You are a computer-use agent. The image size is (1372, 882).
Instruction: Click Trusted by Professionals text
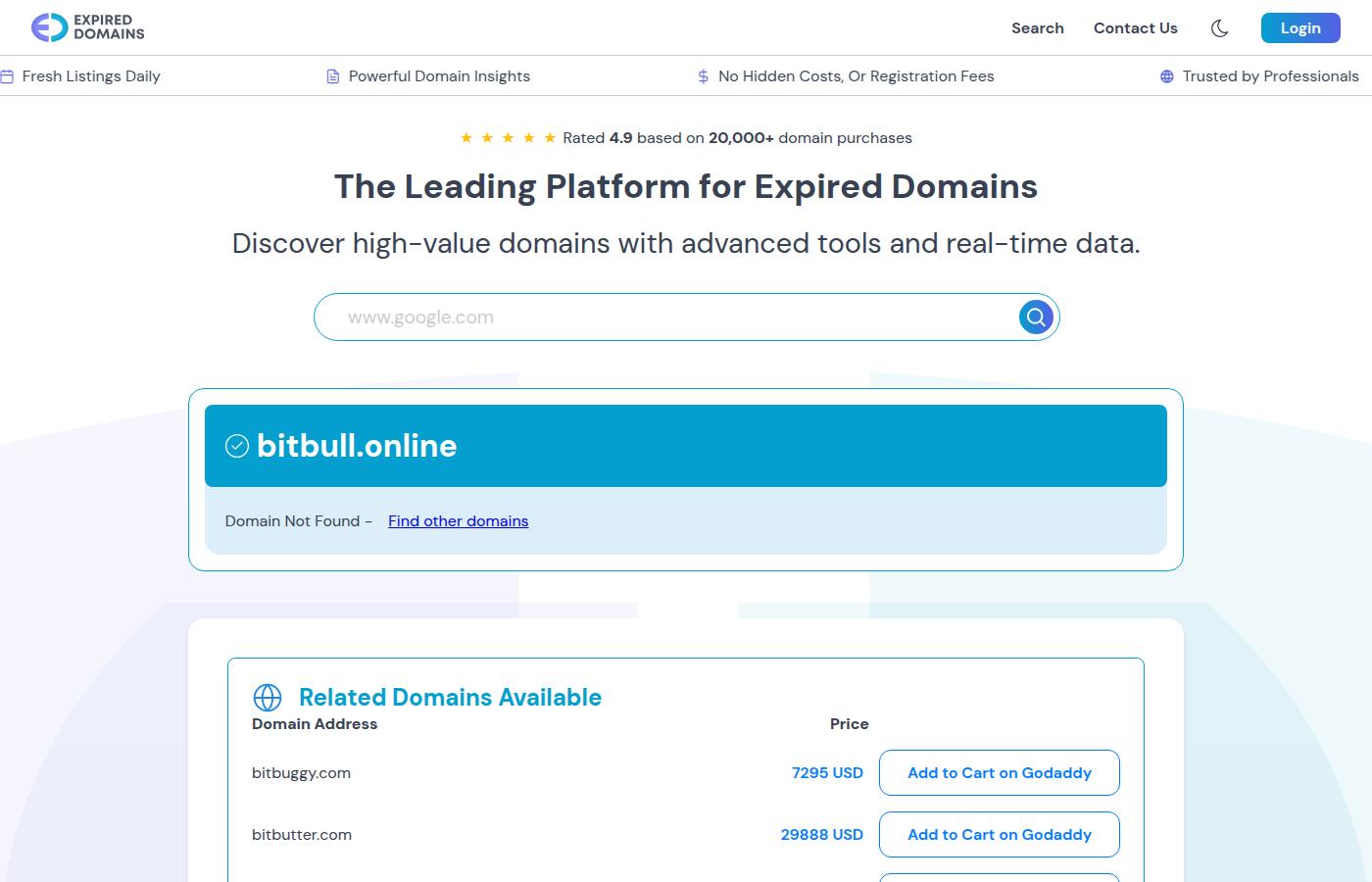[x=1271, y=76]
